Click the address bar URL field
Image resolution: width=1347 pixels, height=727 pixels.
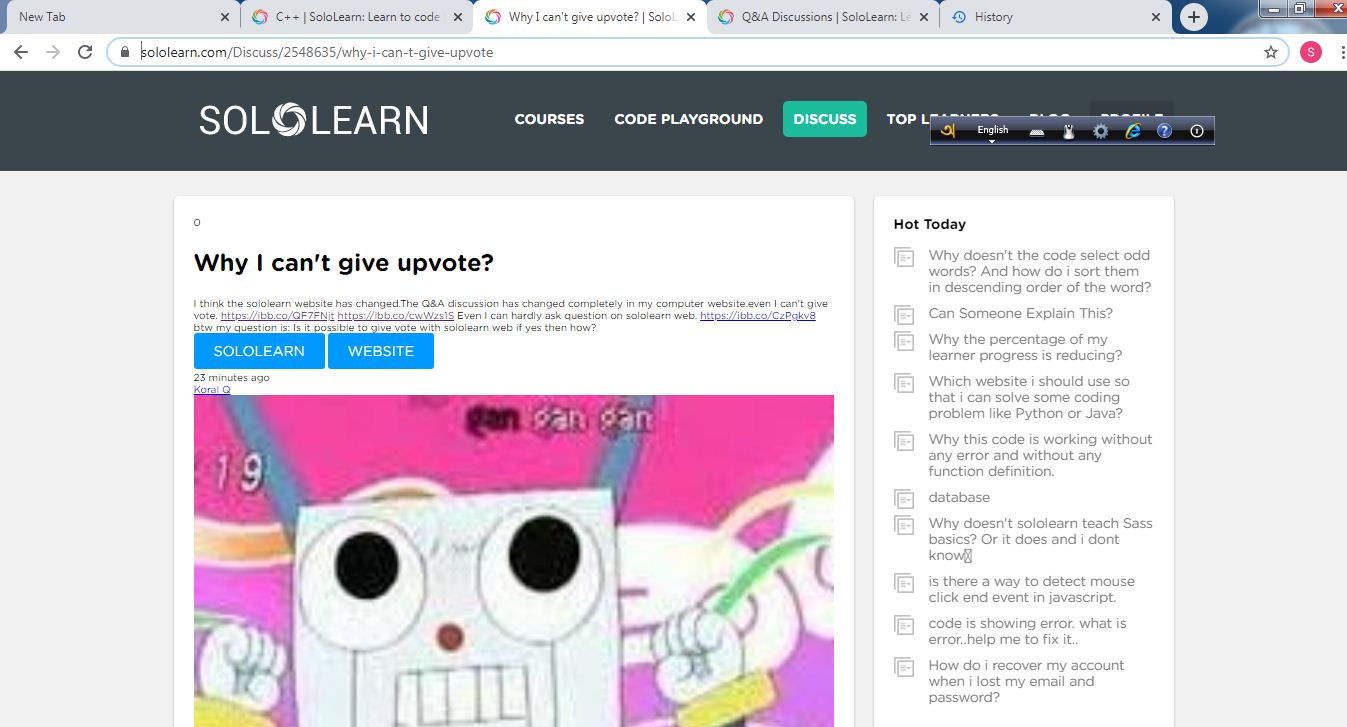(x=698, y=52)
